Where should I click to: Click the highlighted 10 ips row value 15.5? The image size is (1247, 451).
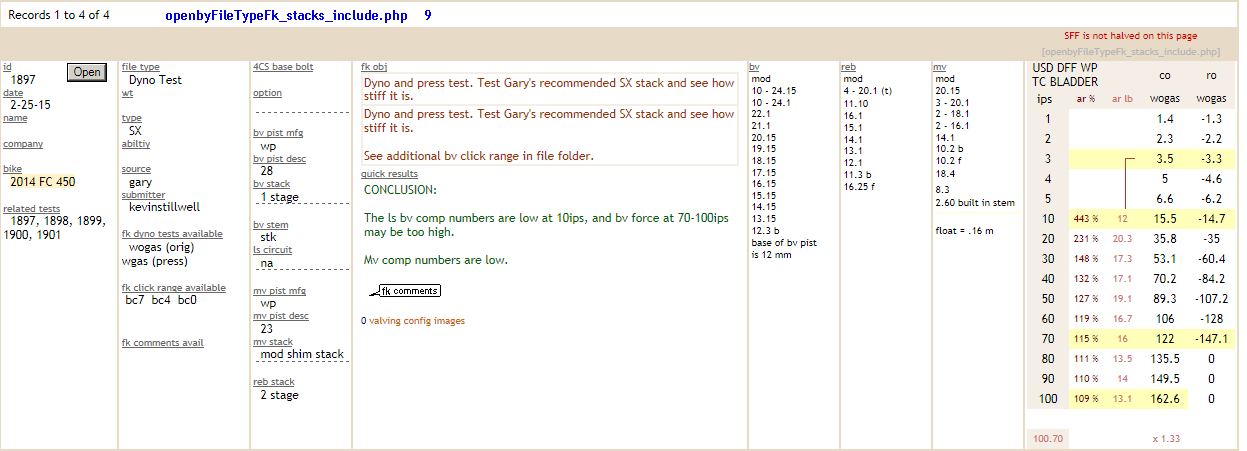(x=1164, y=218)
